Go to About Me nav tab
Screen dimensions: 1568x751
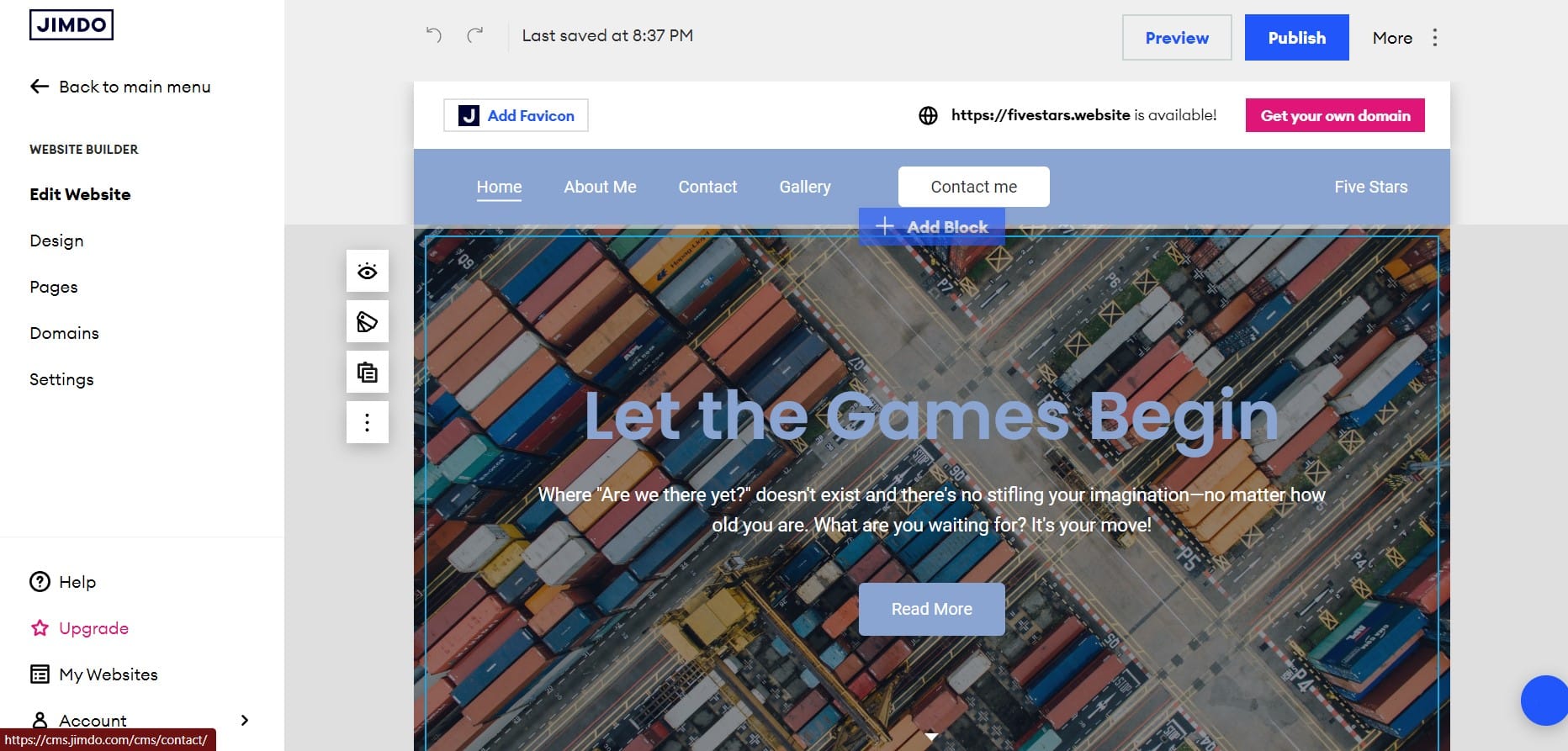600,187
